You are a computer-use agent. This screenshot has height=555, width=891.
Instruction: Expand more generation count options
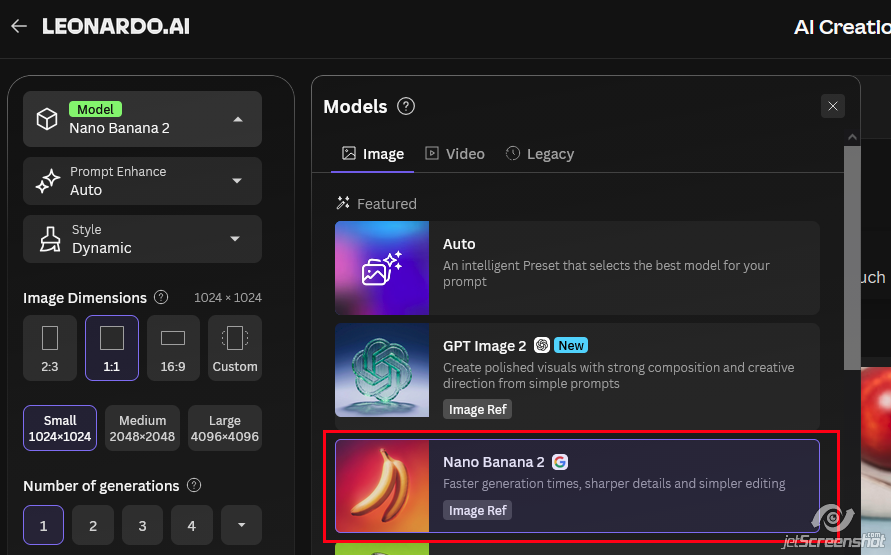click(241, 525)
